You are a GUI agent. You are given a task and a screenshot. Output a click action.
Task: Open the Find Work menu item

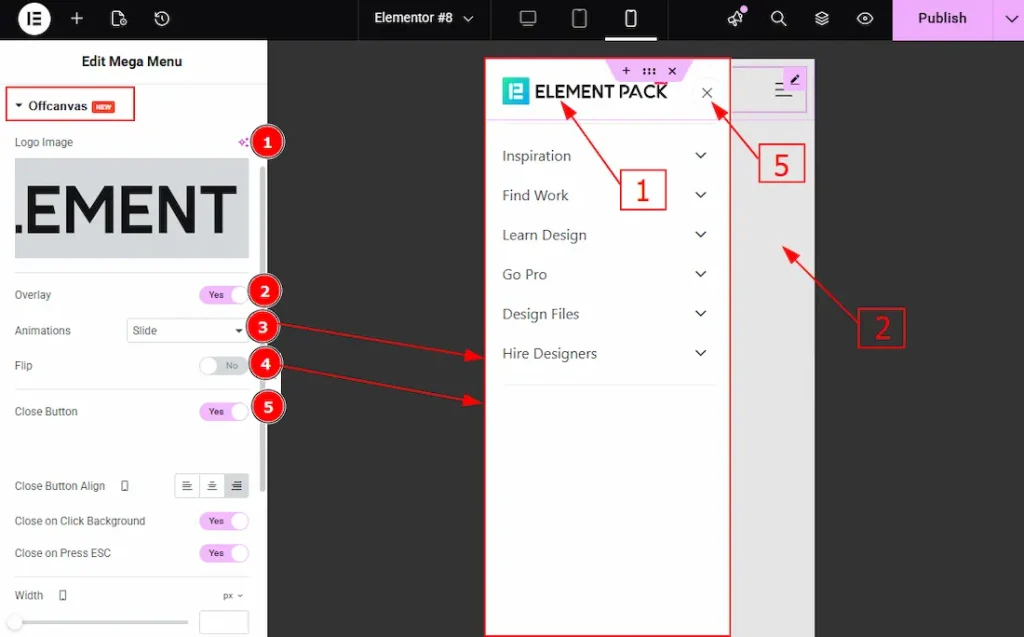(x=536, y=195)
